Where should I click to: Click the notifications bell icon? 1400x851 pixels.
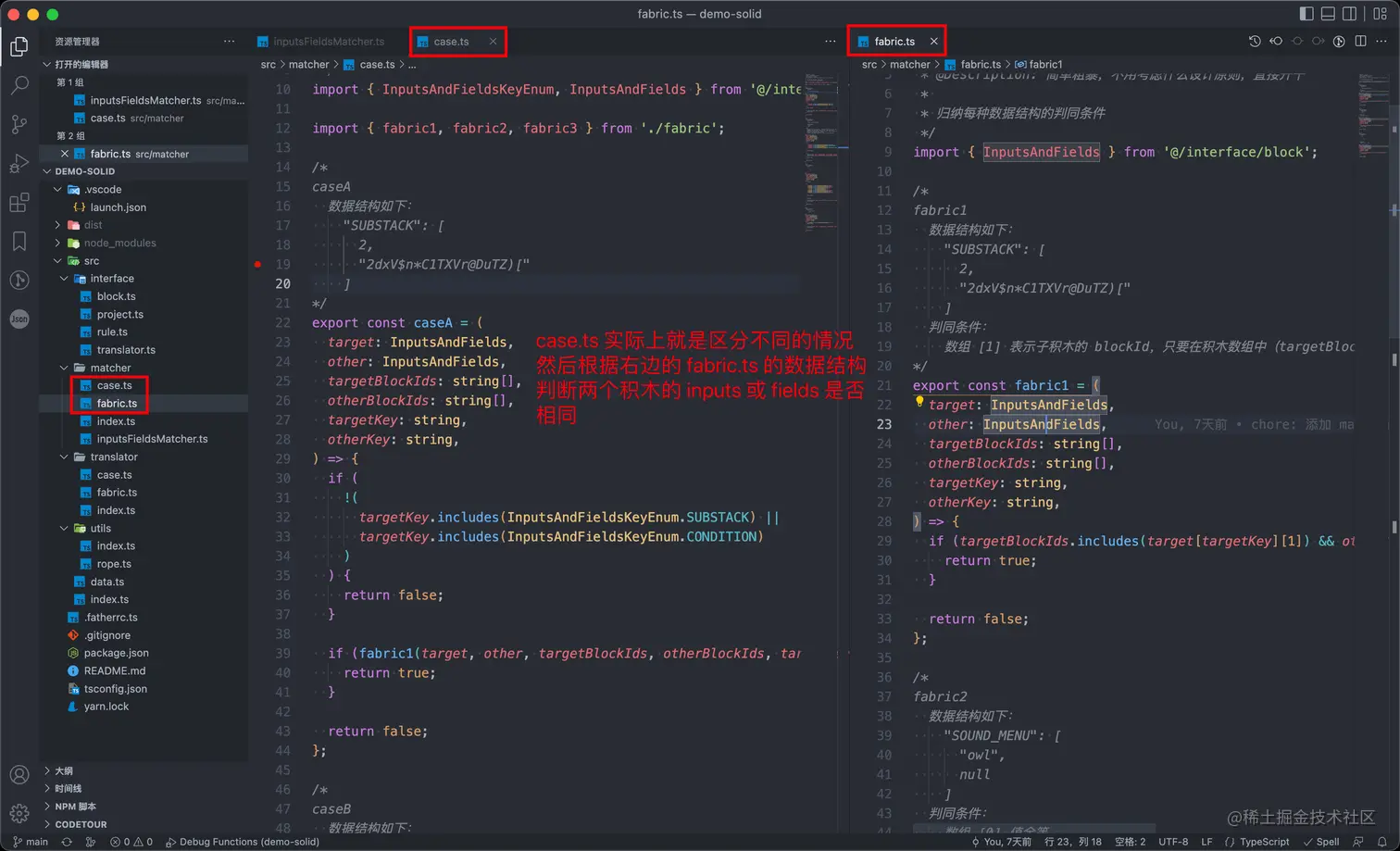click(1381, 842)
